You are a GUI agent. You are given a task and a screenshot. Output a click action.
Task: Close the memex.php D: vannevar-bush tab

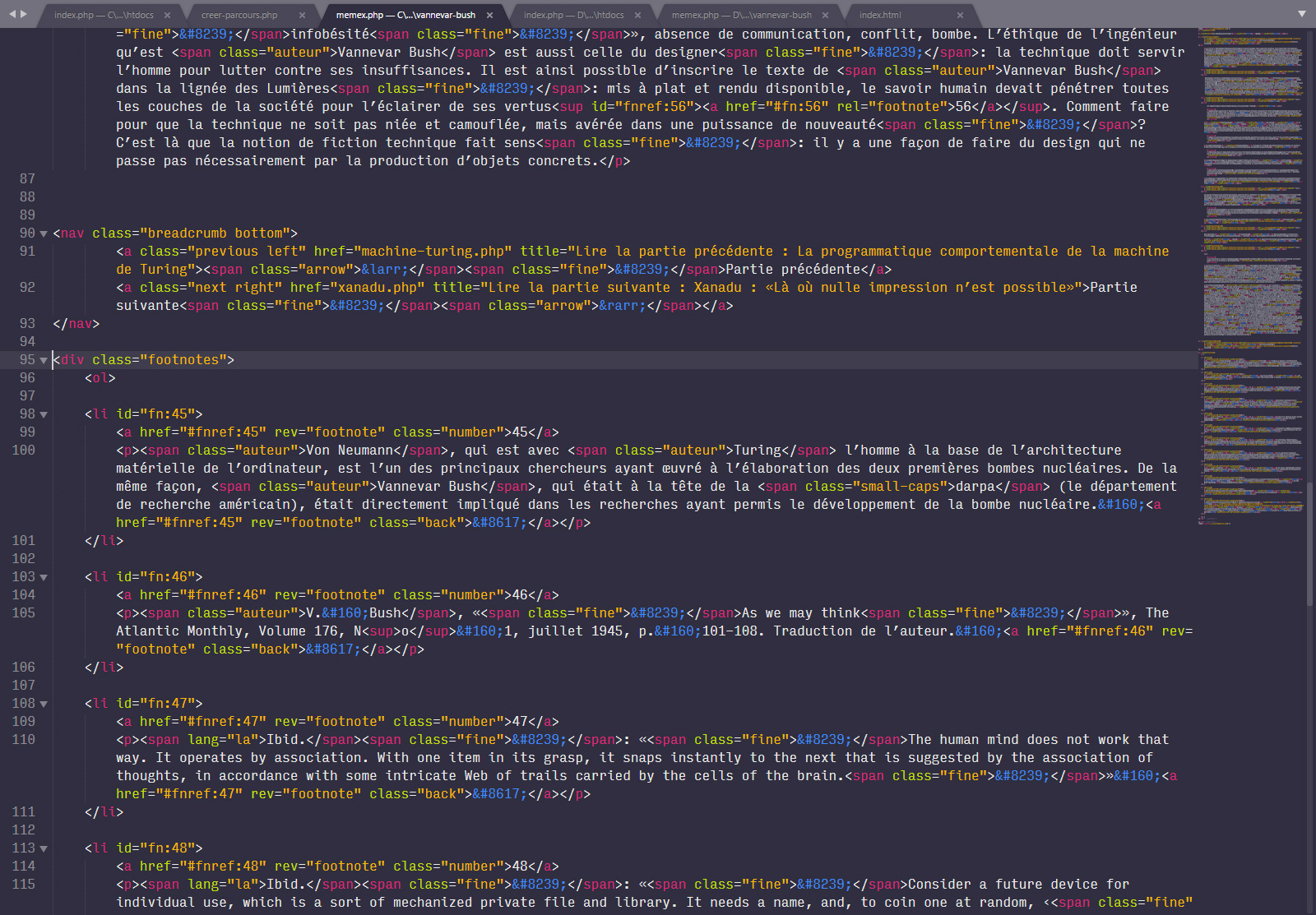tap(825, 15)
